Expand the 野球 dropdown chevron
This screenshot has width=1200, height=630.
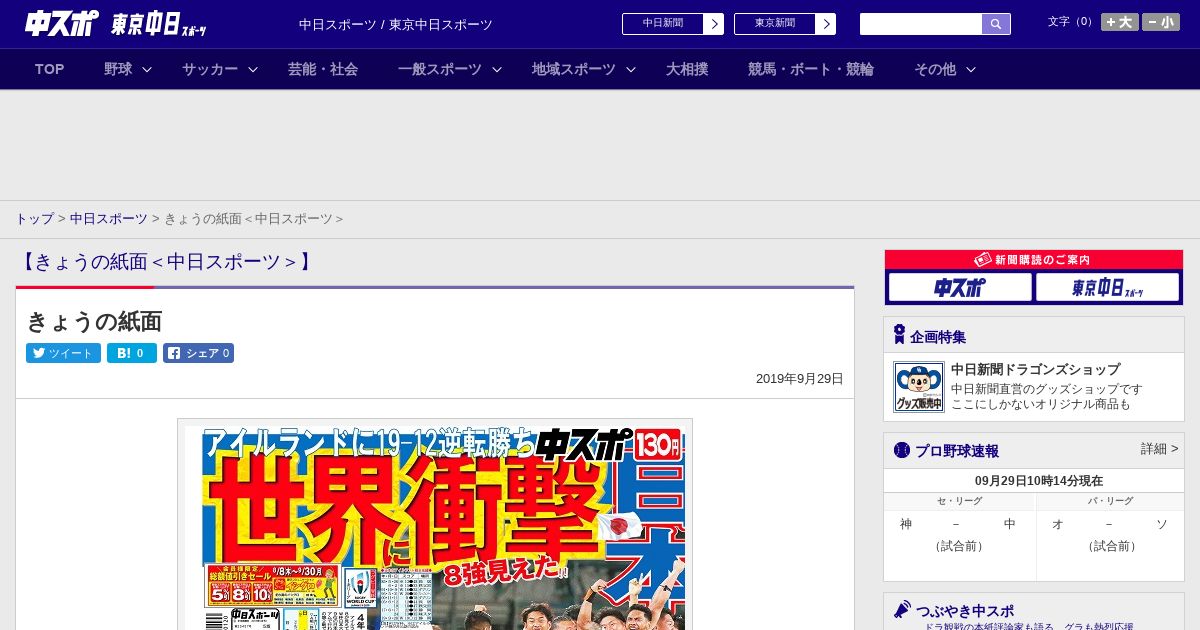(147, 69)
